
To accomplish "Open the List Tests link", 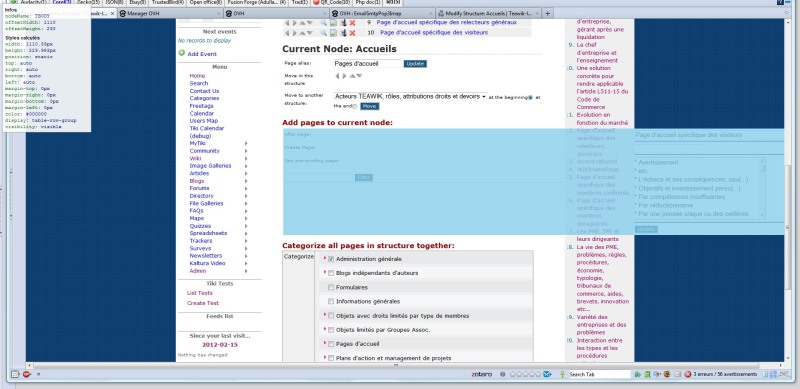I will coord(199,293).
